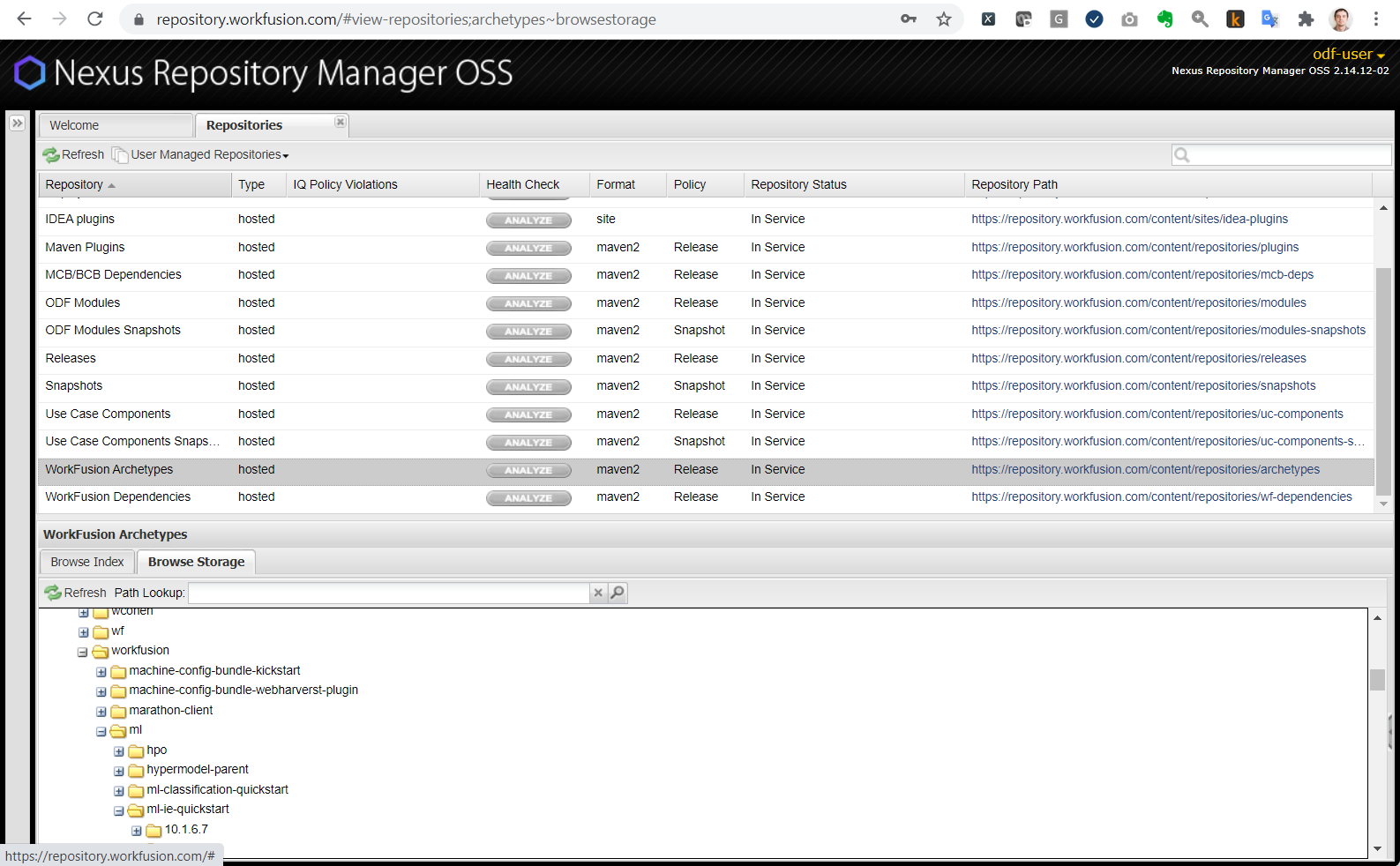Open the Evernote extension icon
Viewport: 1400px width, 866px height.
point(1165,19)
